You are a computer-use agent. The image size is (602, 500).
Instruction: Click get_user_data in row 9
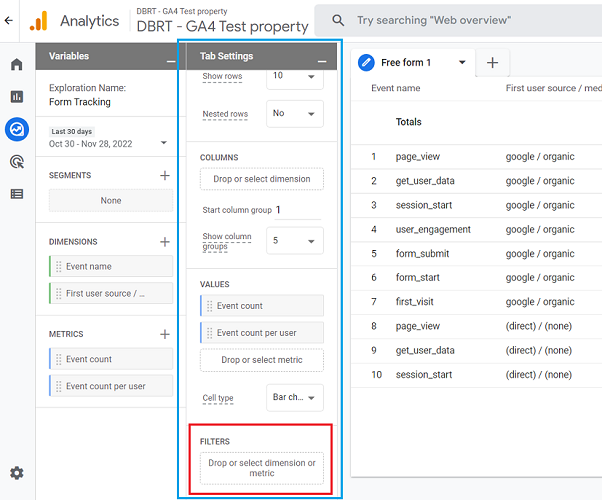pos(425,350)
